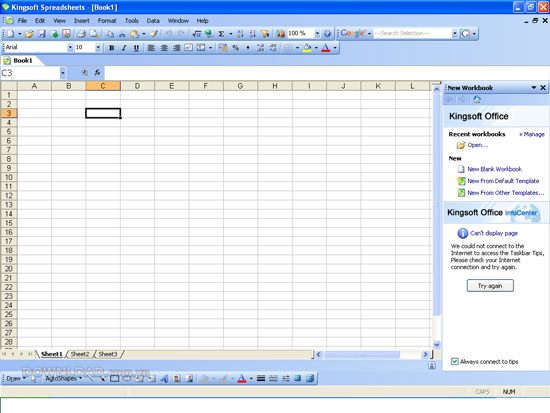
Task: Align cell text right
Action: point(176,48)
